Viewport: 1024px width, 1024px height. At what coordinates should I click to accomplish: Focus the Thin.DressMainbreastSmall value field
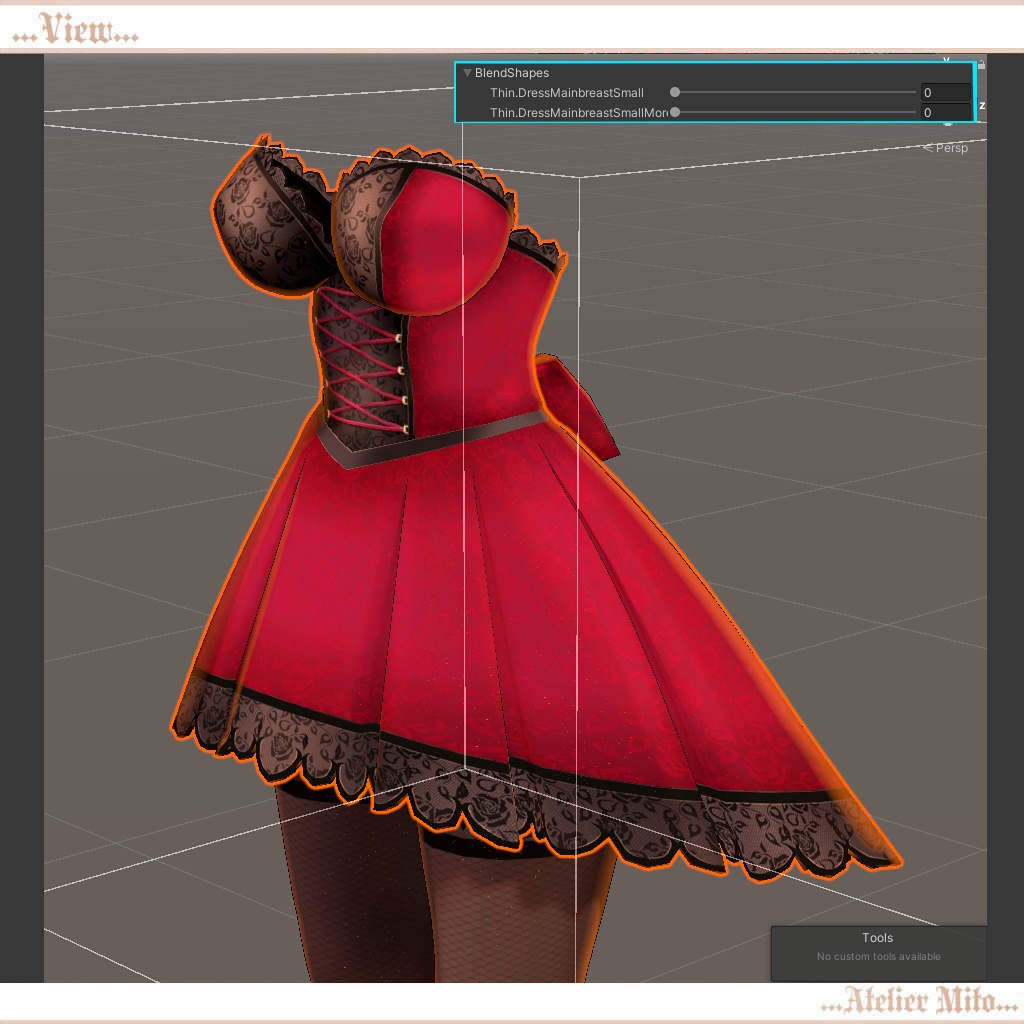point(945,93)
